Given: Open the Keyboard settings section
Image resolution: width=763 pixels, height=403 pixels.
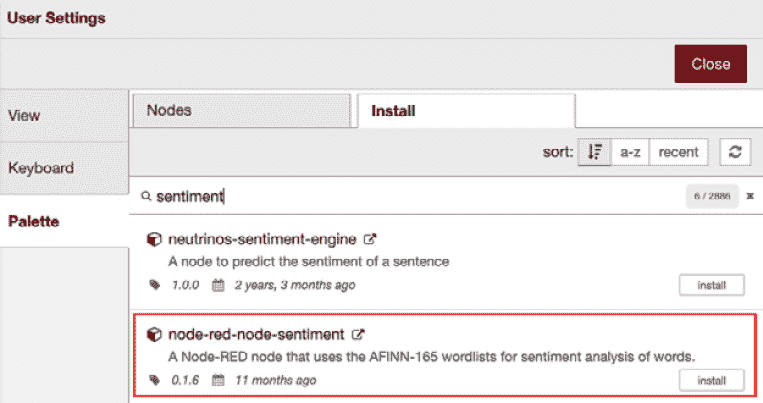Looking at the screenshot, I should tap(64, 168).
